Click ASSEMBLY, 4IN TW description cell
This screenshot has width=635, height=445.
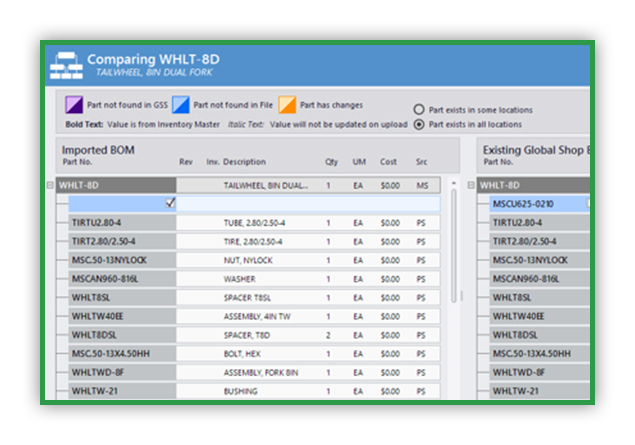257,317
